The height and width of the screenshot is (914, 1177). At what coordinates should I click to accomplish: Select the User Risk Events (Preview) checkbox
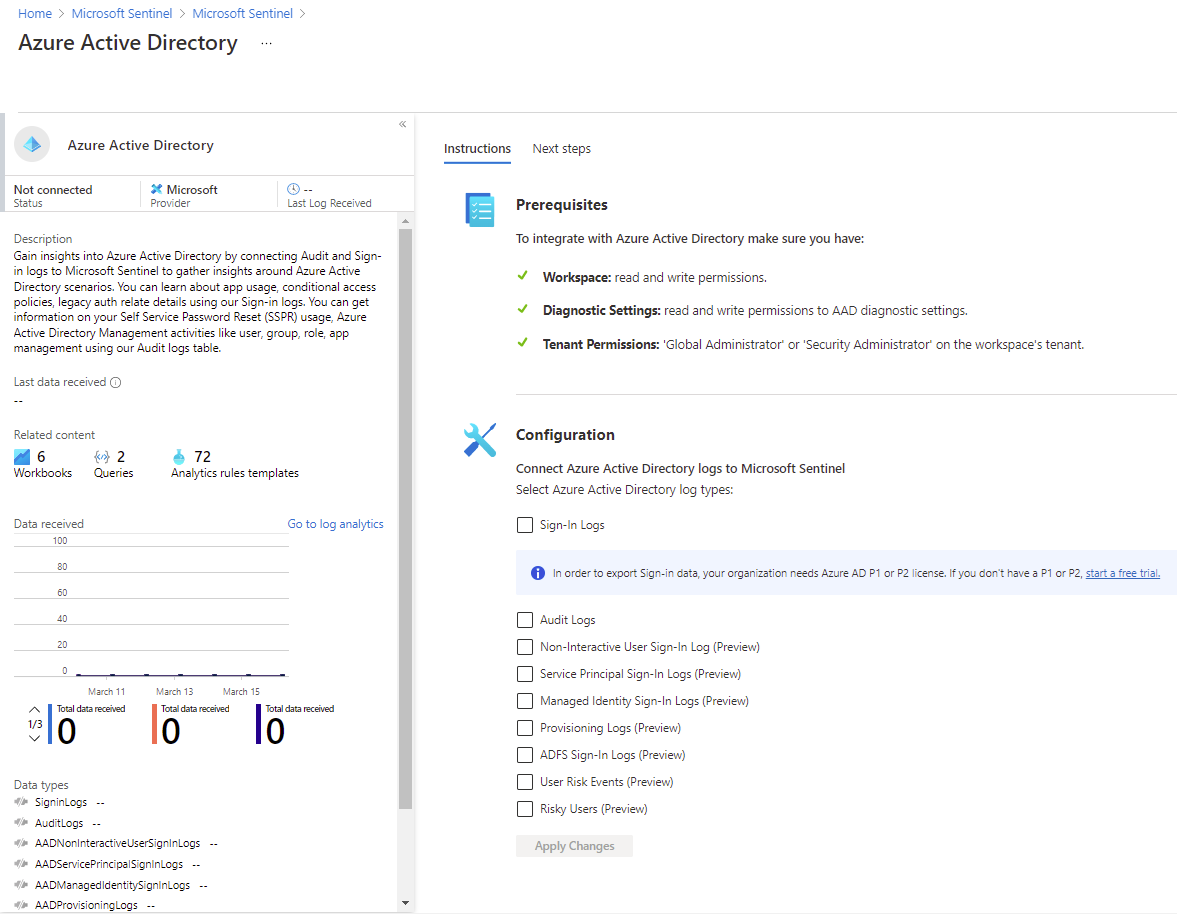[x=525, y=782]
